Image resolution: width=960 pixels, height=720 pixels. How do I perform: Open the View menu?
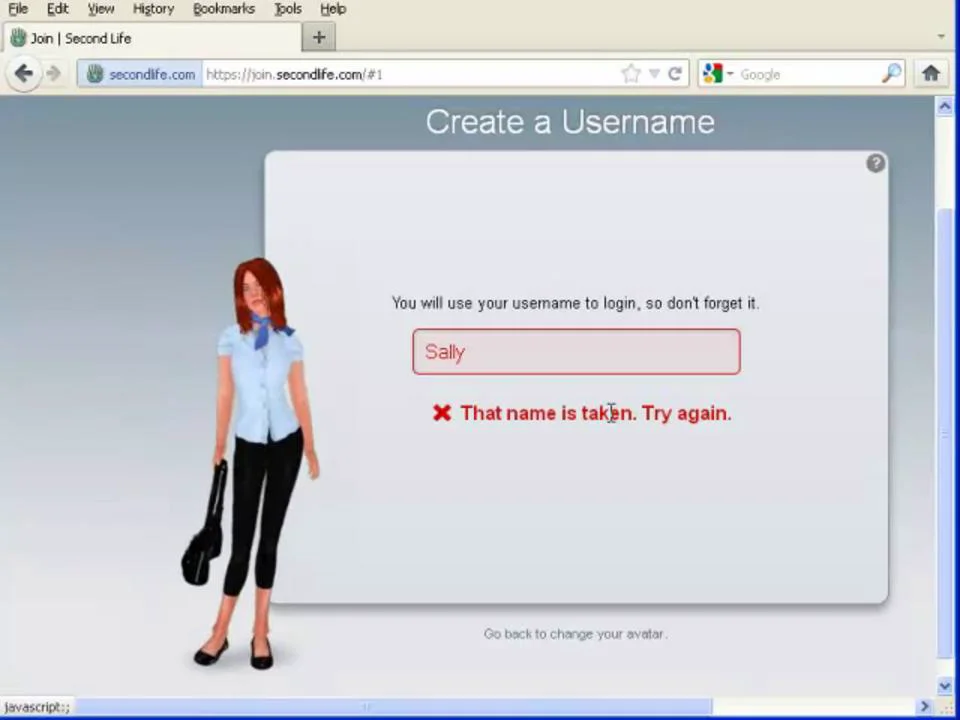point(100,9)
